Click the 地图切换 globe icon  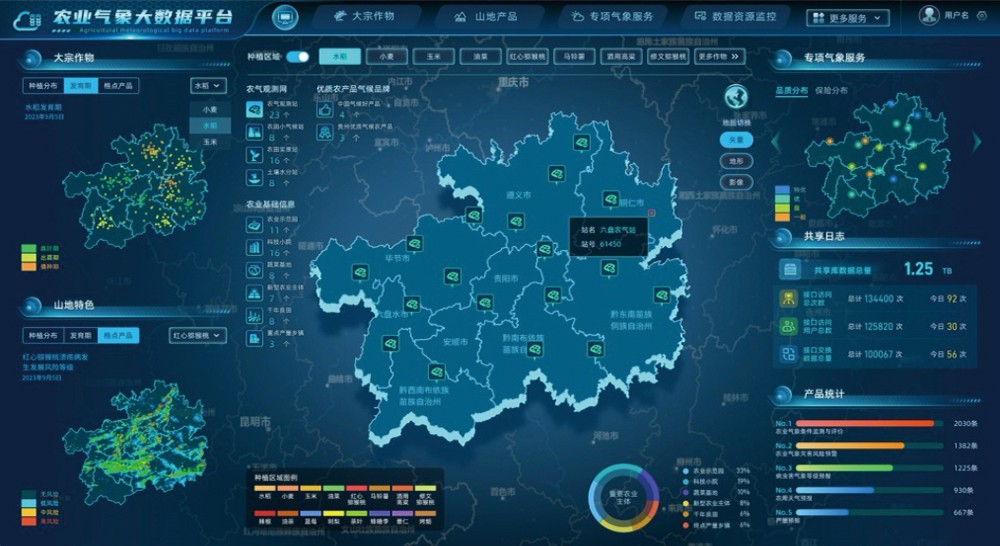[736, 98]
